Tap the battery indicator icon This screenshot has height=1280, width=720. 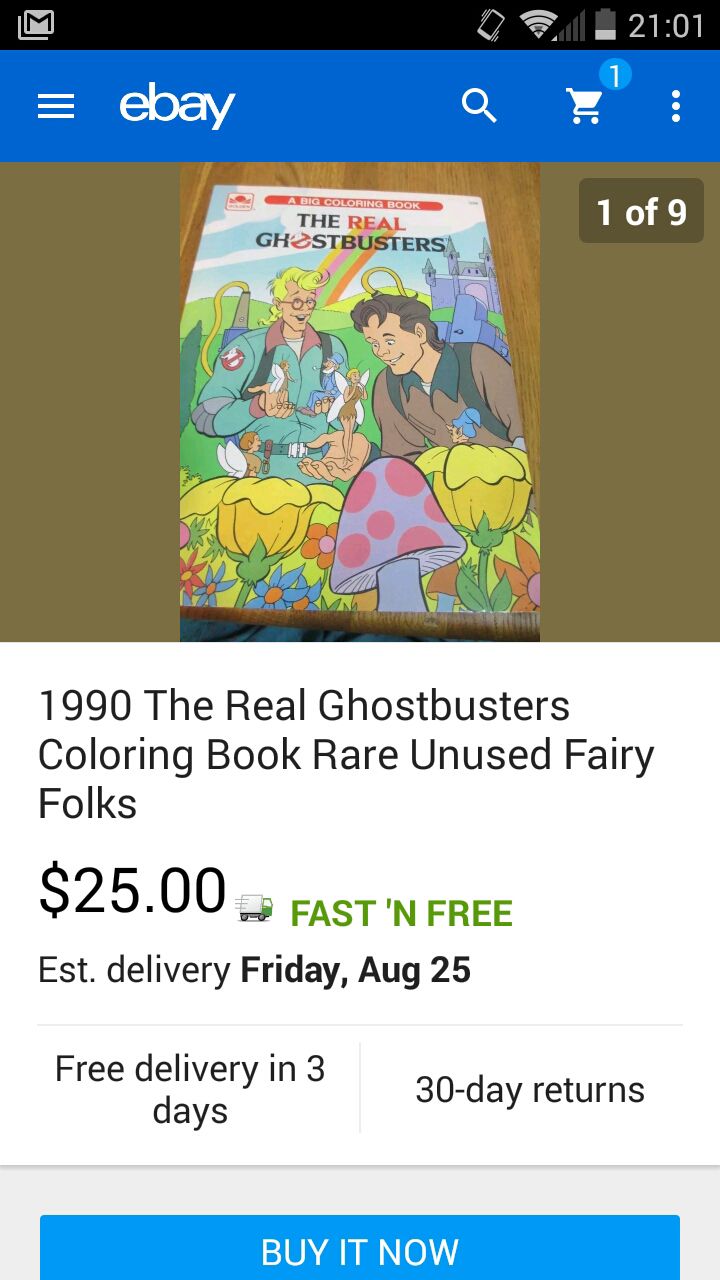click(605, 24)
